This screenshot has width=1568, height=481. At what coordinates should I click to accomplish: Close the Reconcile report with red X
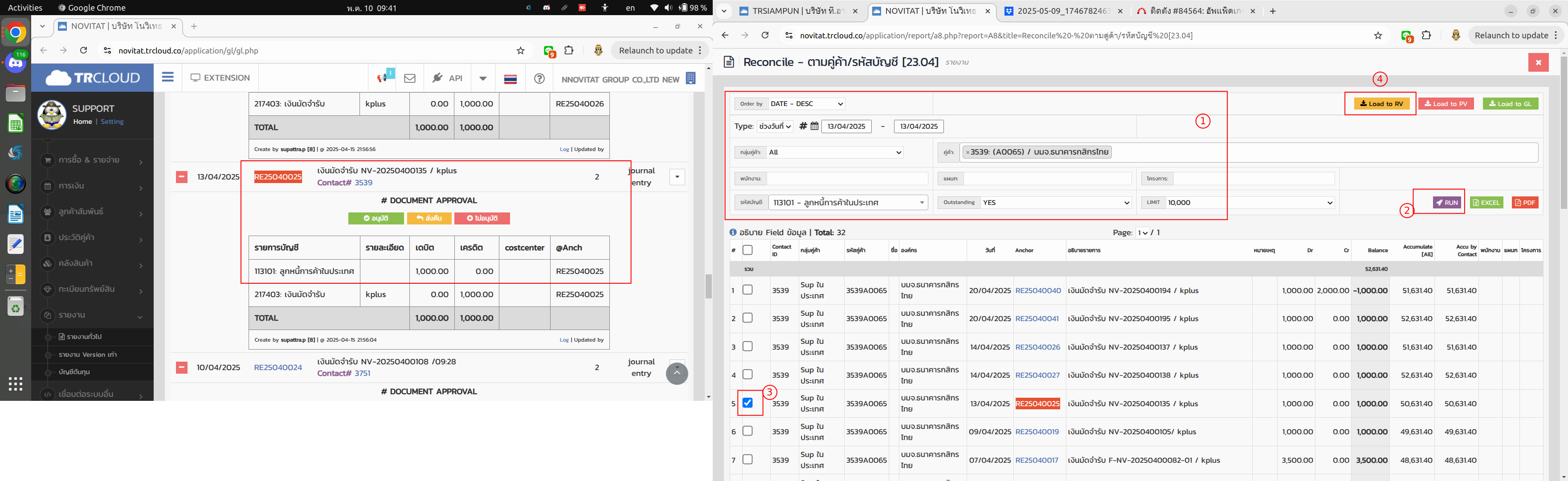1538,62
